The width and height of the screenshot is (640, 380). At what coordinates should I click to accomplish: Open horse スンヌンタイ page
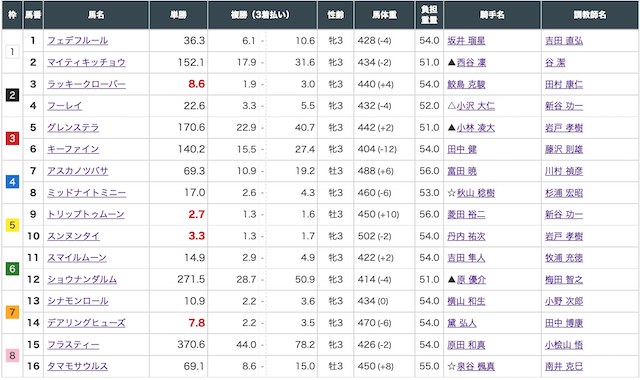click(73, 236)
